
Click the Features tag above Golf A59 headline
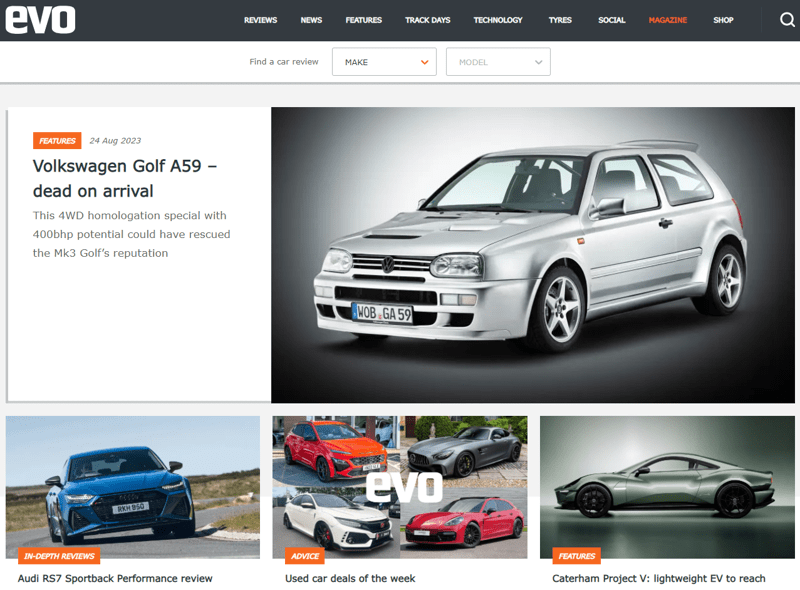[57, 140]
